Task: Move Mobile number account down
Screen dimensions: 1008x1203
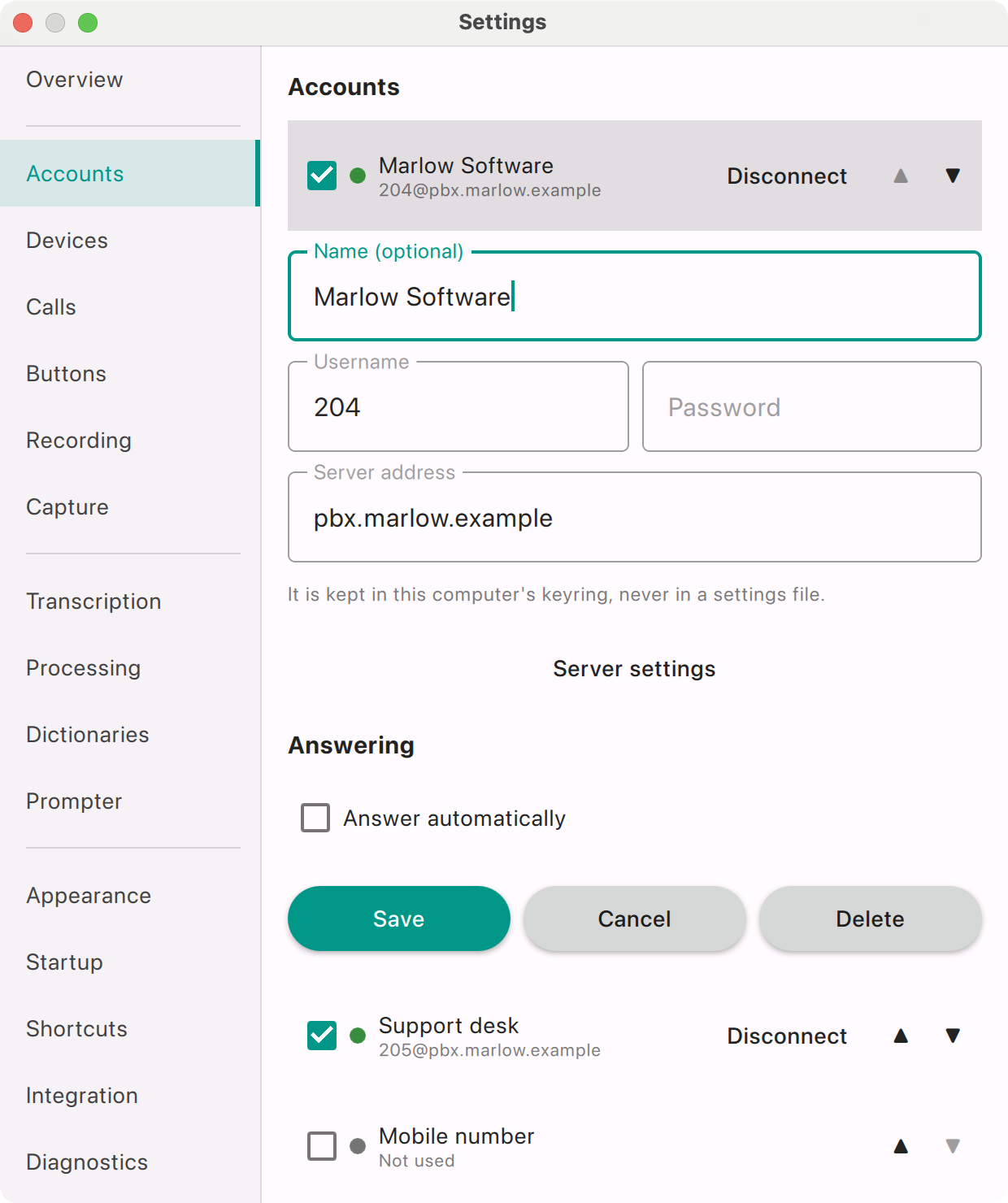Action: click(953, 1146)
